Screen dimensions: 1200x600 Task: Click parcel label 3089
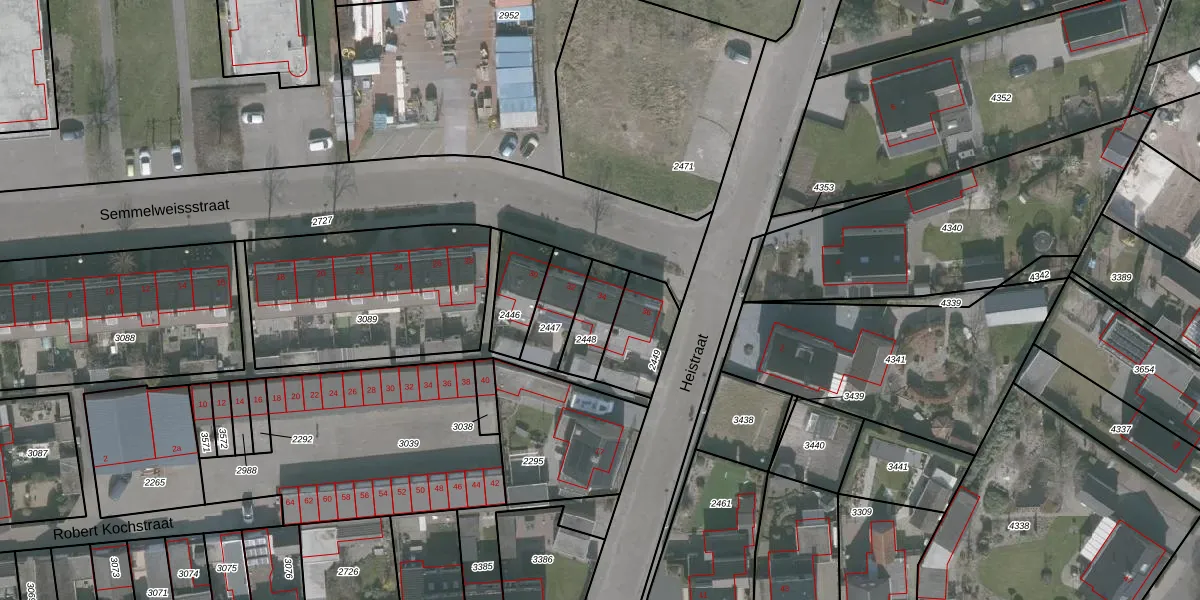[367, 319]
